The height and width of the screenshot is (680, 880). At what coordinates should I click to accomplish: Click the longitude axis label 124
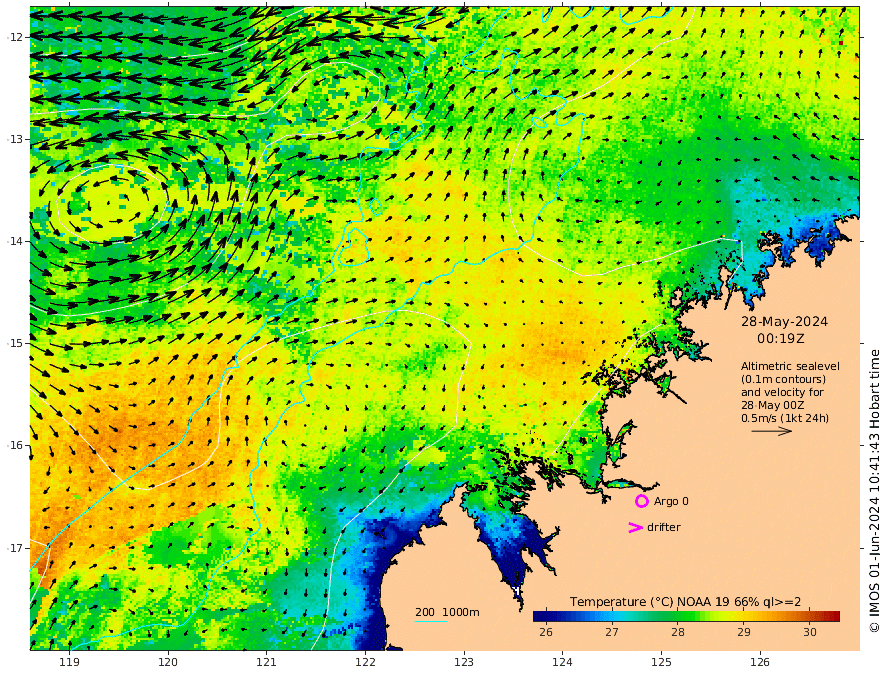[x=562, y=663]
